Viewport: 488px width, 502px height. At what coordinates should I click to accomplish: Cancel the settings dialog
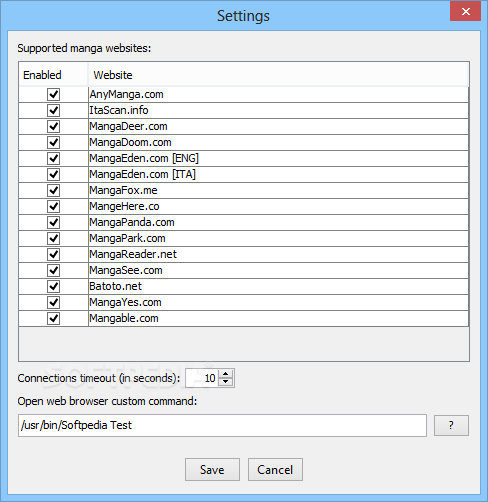click(x=275, y=470)
